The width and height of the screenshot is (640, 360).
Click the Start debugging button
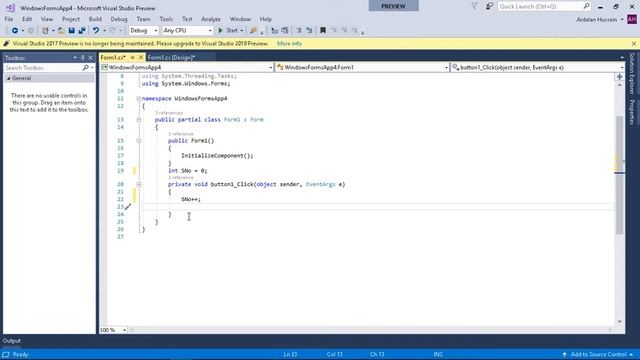click(228, 31)
